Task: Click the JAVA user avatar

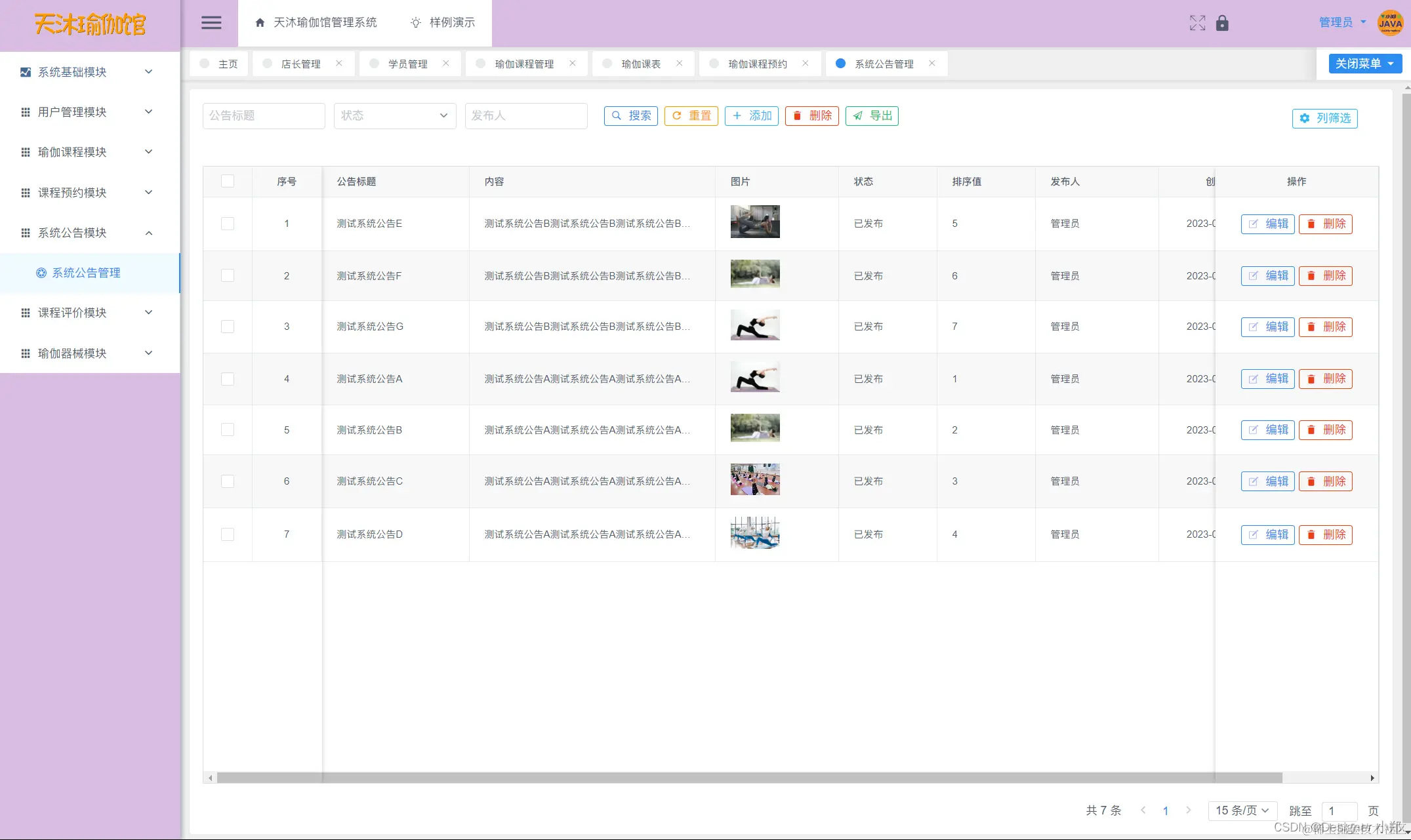Action: (x=1390, y=23)
